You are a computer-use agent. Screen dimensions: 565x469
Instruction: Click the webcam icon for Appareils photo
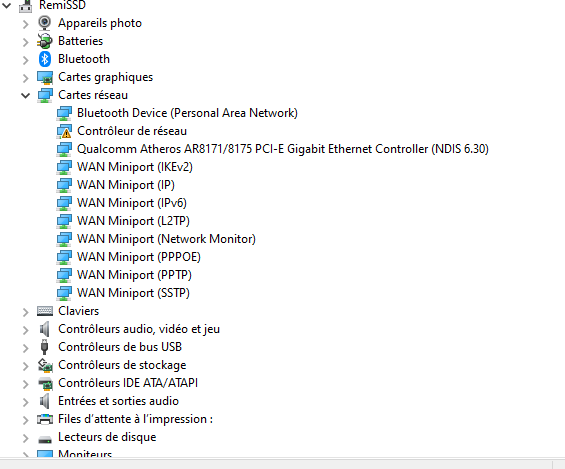click(x=45, y=23)
